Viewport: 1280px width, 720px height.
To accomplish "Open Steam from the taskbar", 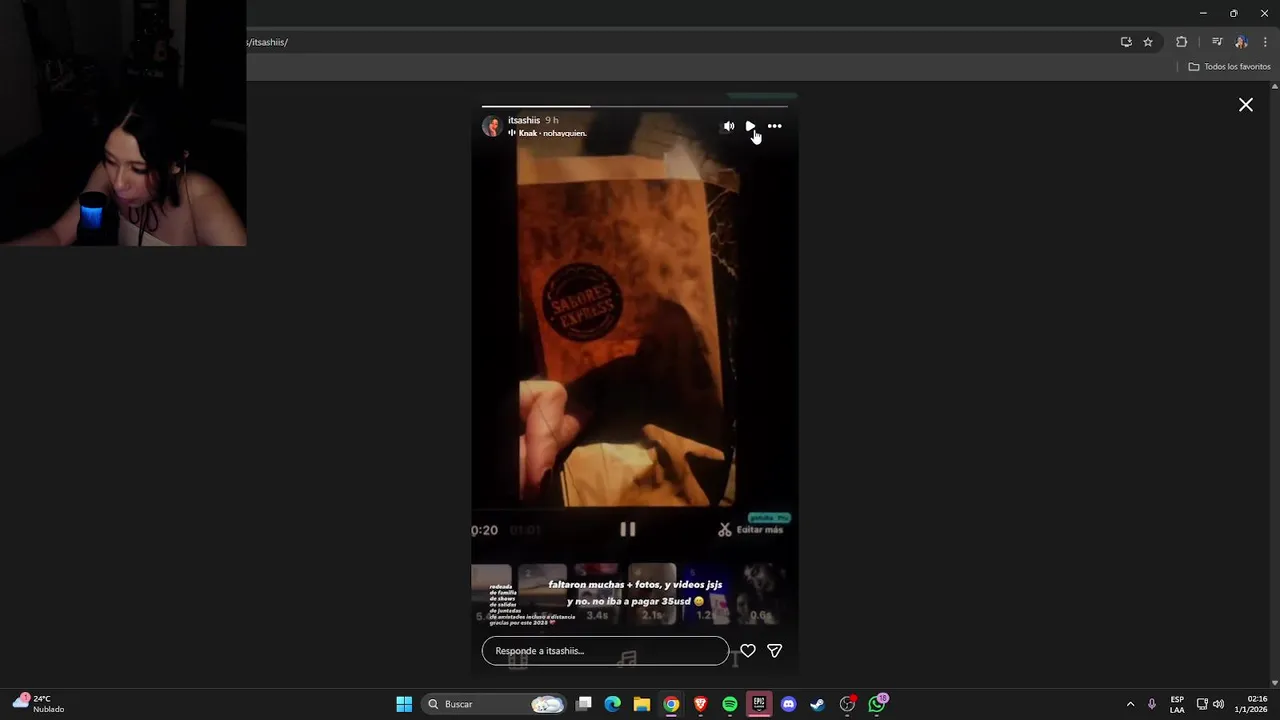I will coord(817,704).
